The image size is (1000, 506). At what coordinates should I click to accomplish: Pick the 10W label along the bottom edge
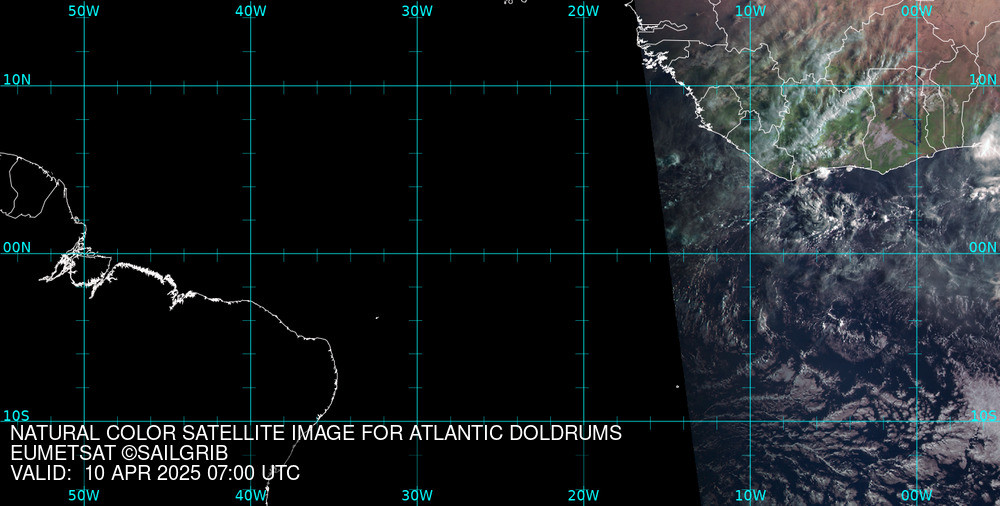click(x=750, y=496)
